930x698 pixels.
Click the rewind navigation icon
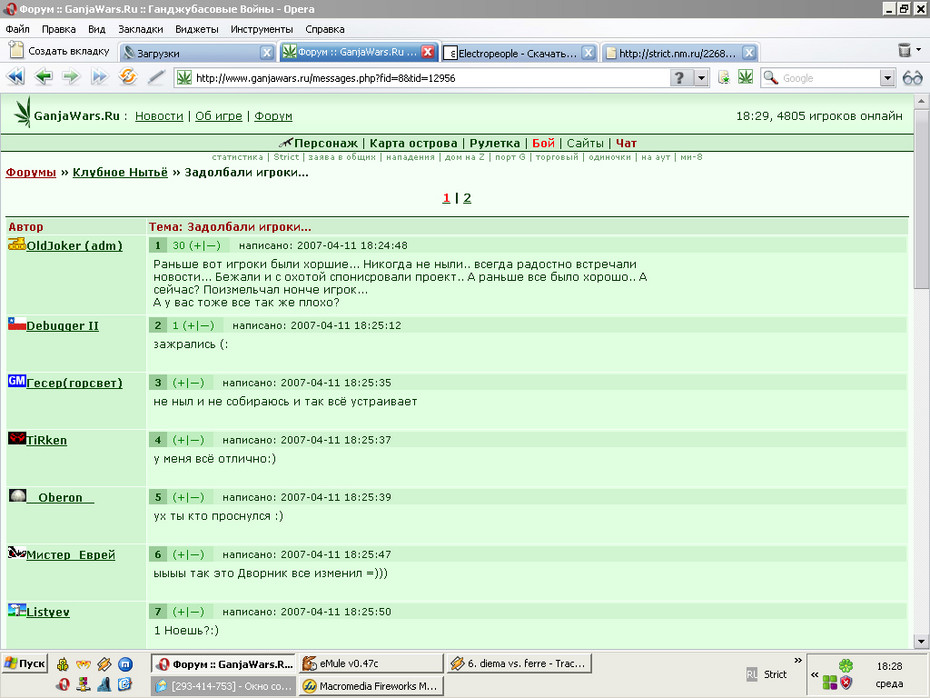tap(15, 77)
